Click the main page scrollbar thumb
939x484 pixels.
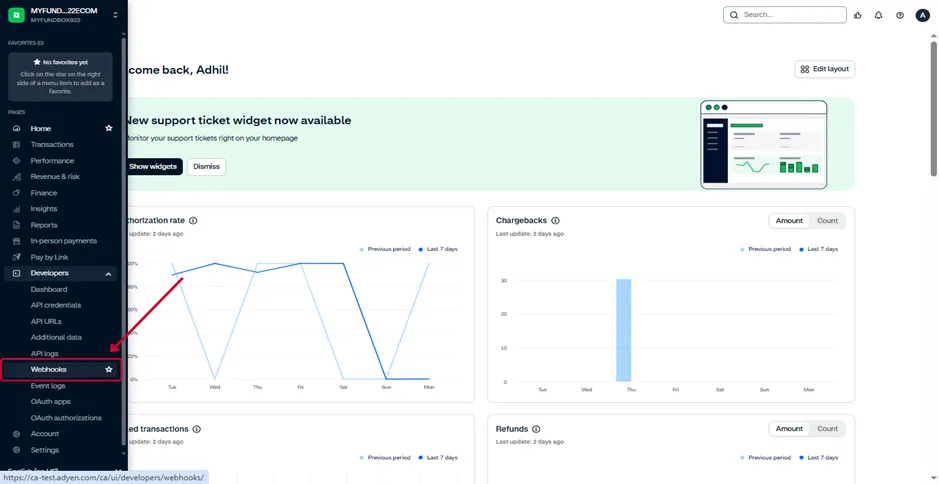tap(934, 108)
